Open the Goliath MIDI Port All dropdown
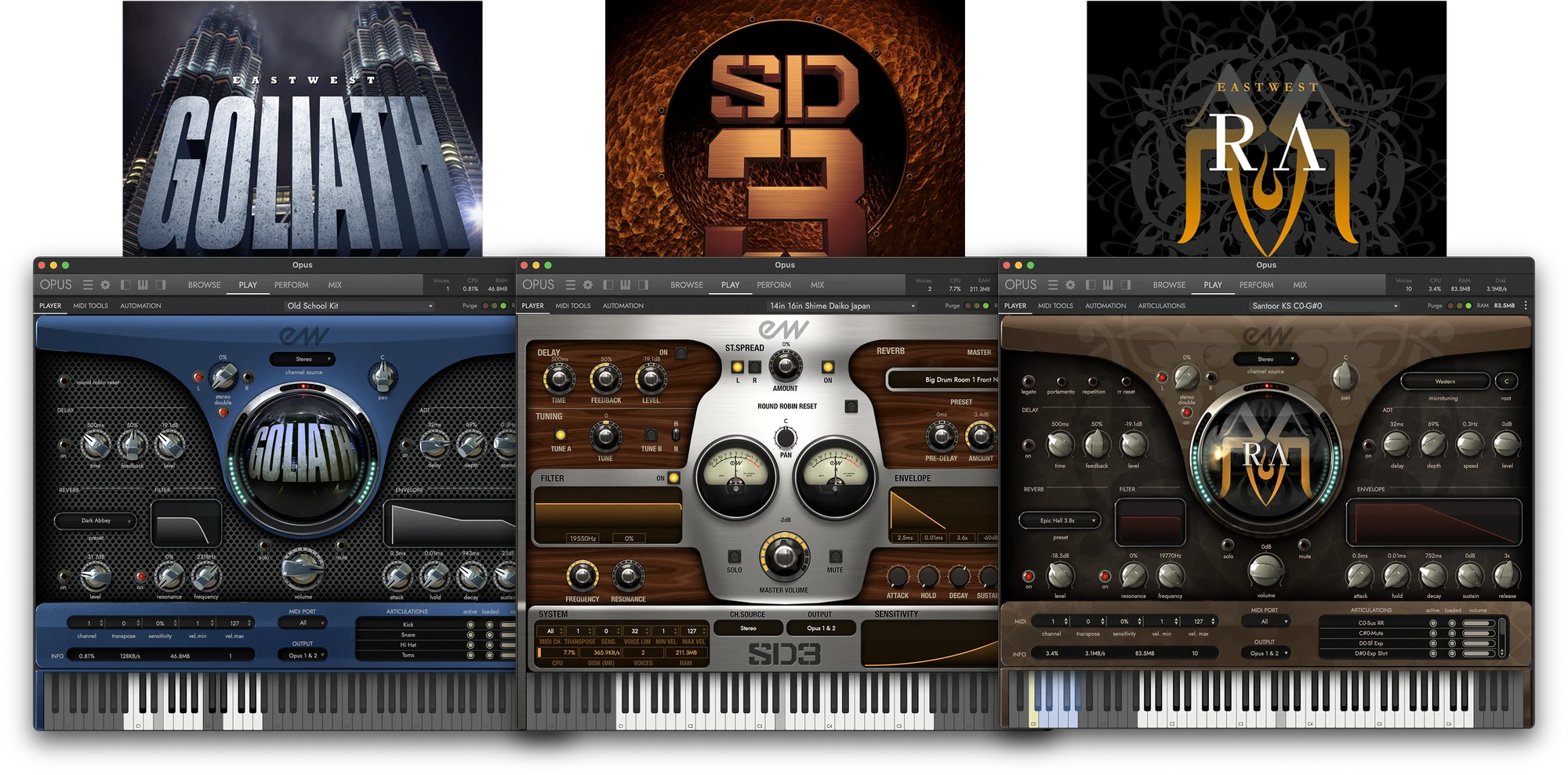This screenshot has width=1568, height=775. 303,623
